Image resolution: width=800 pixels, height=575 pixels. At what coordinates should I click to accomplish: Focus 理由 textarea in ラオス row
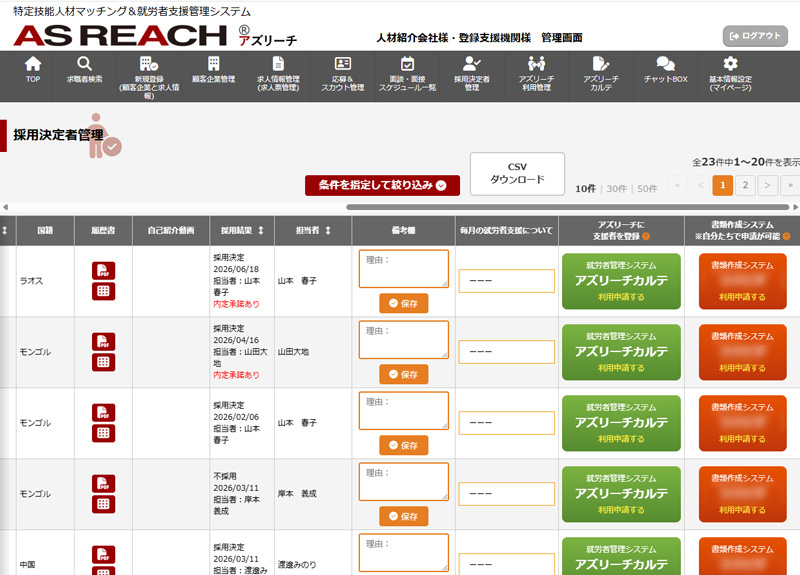point(404,268)
